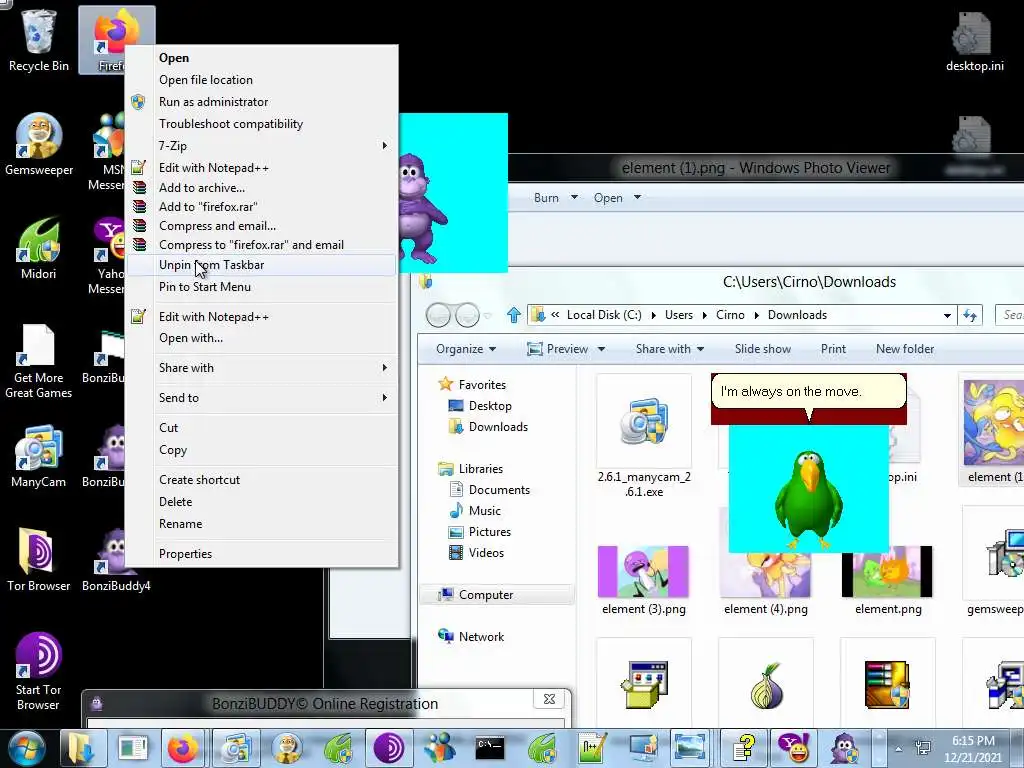
Task: Click the Explorer search box
Action: [1010, 315]
